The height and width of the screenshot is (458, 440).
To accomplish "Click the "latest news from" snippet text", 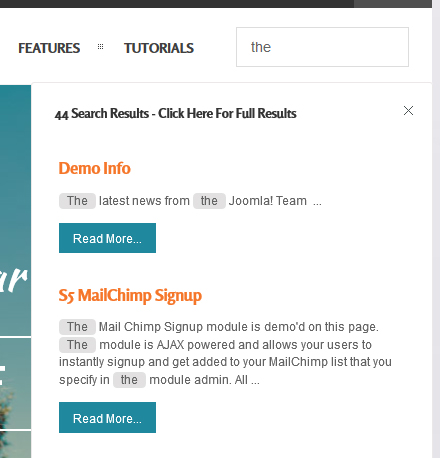I will pos(144,201).
